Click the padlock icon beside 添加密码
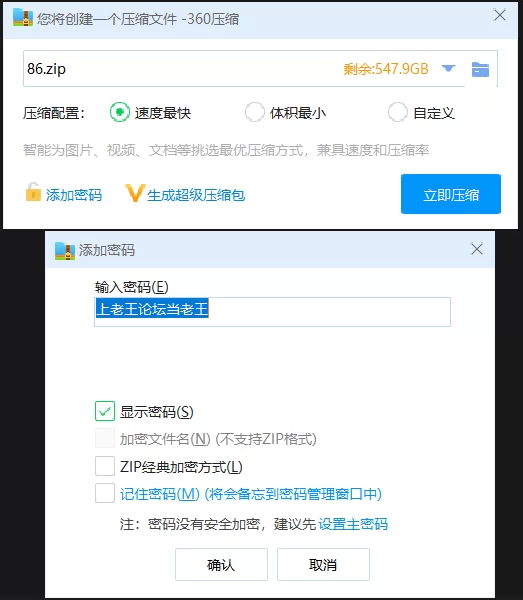Image resolution: width=523 pixels, height=600 pixels. coord(33,192)
